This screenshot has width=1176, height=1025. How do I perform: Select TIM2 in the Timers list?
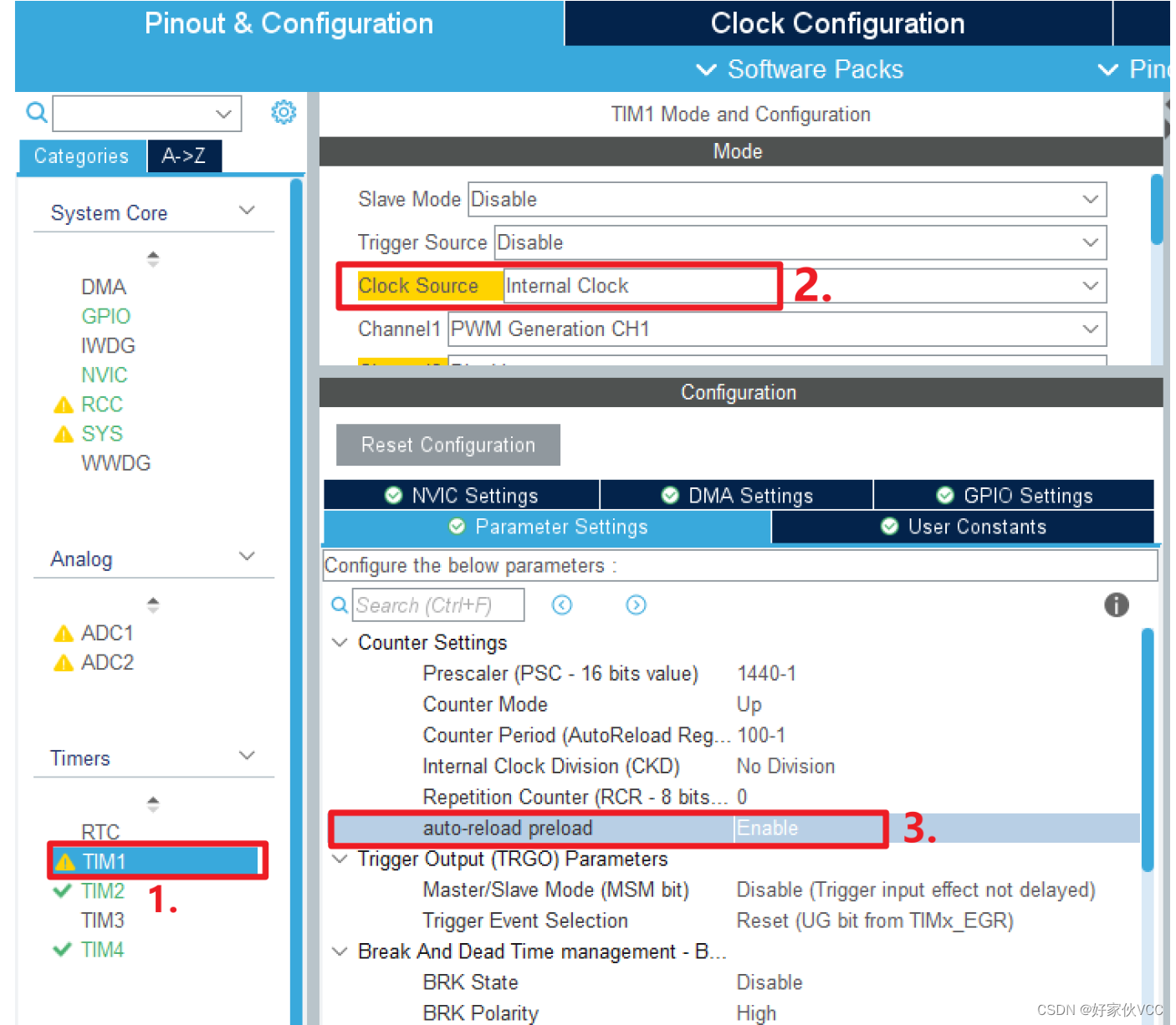(x=102, y=891)
